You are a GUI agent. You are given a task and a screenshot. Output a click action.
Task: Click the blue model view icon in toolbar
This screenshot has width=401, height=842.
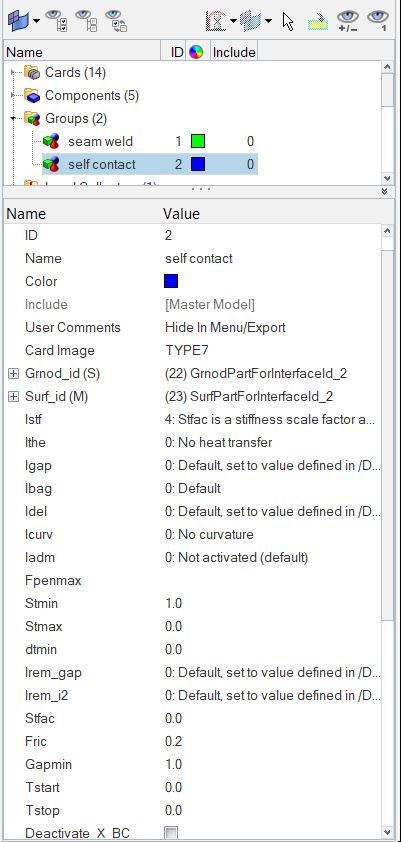[19, 21]
